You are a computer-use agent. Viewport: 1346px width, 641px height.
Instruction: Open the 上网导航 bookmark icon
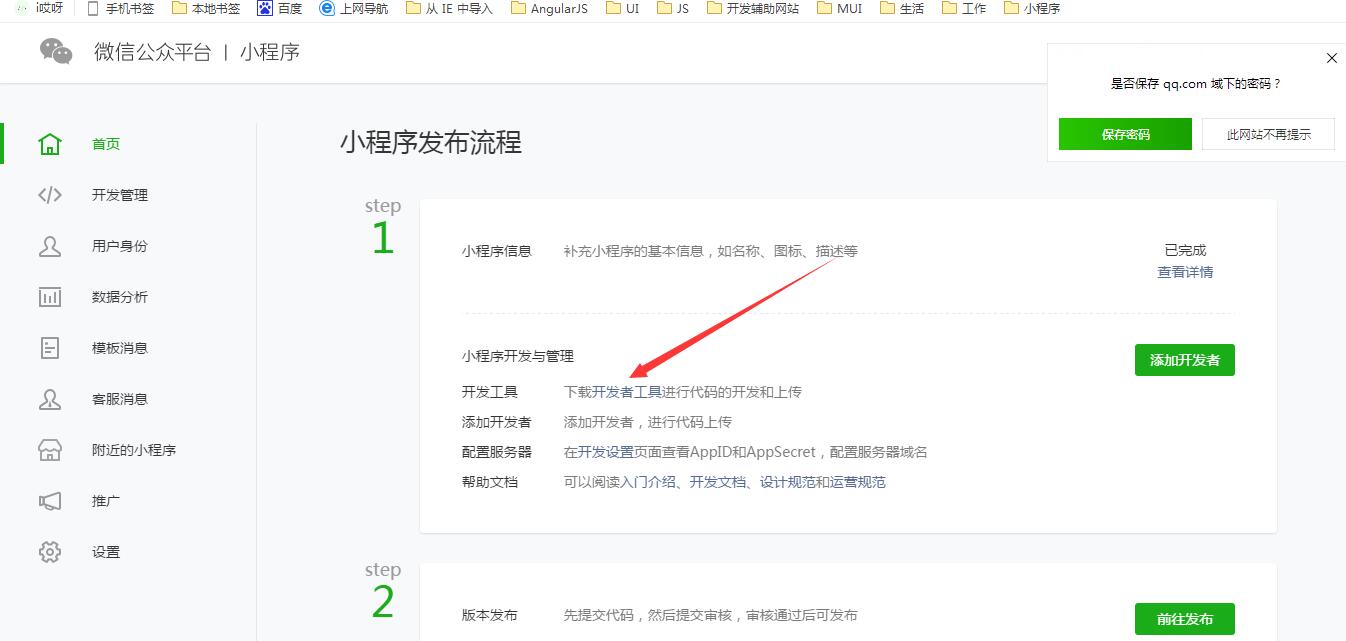pos(327,8)
